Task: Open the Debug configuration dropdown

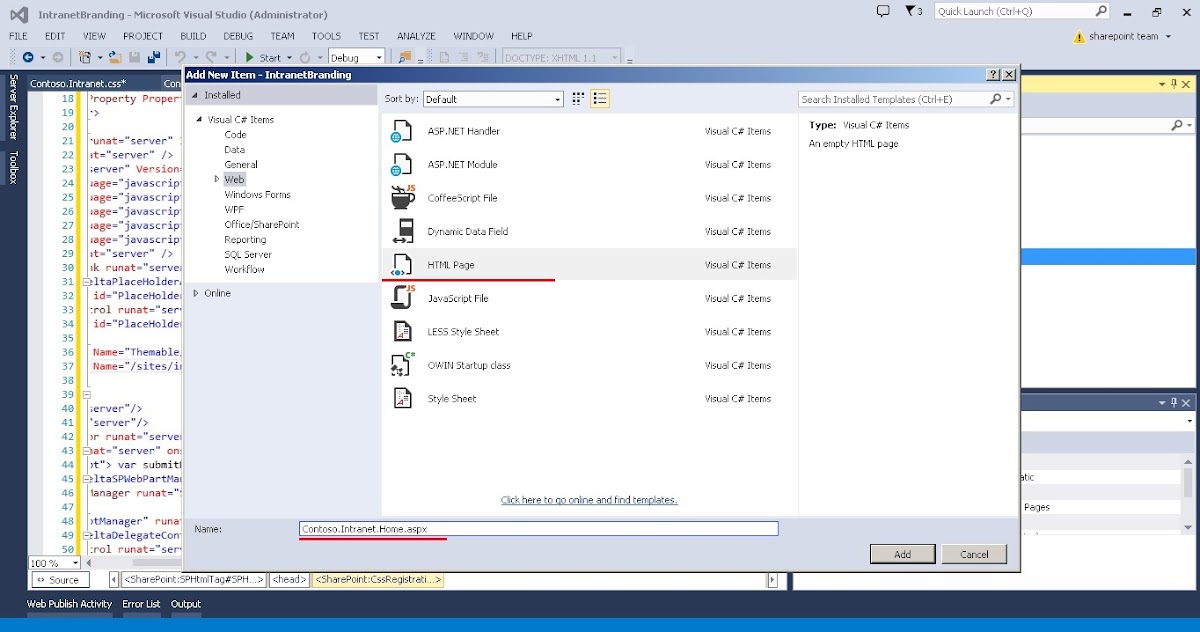Action: 356,58
